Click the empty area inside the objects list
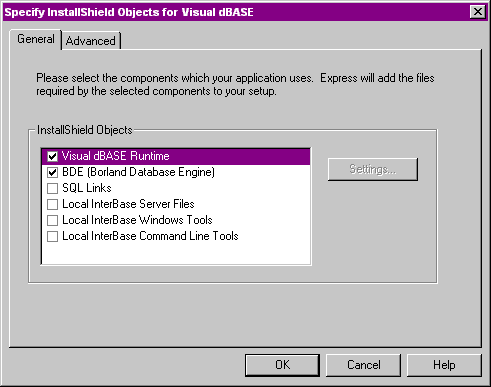491x387 pixels. click(x=176, y=253)
